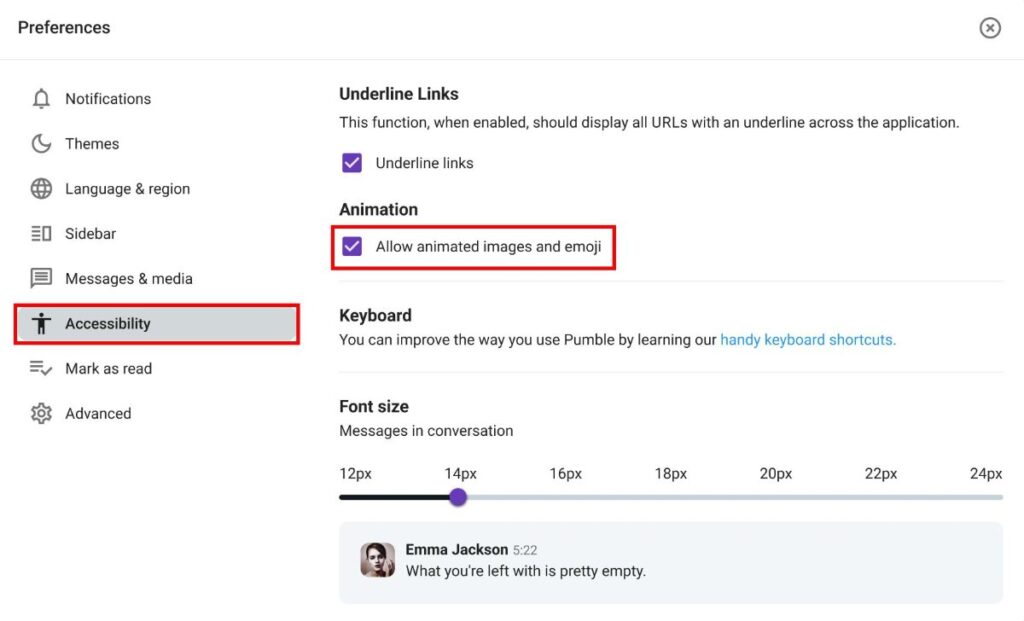Screen dimensions: 1024x621
Task: Open the Themes preferences section
Action: 92,143
